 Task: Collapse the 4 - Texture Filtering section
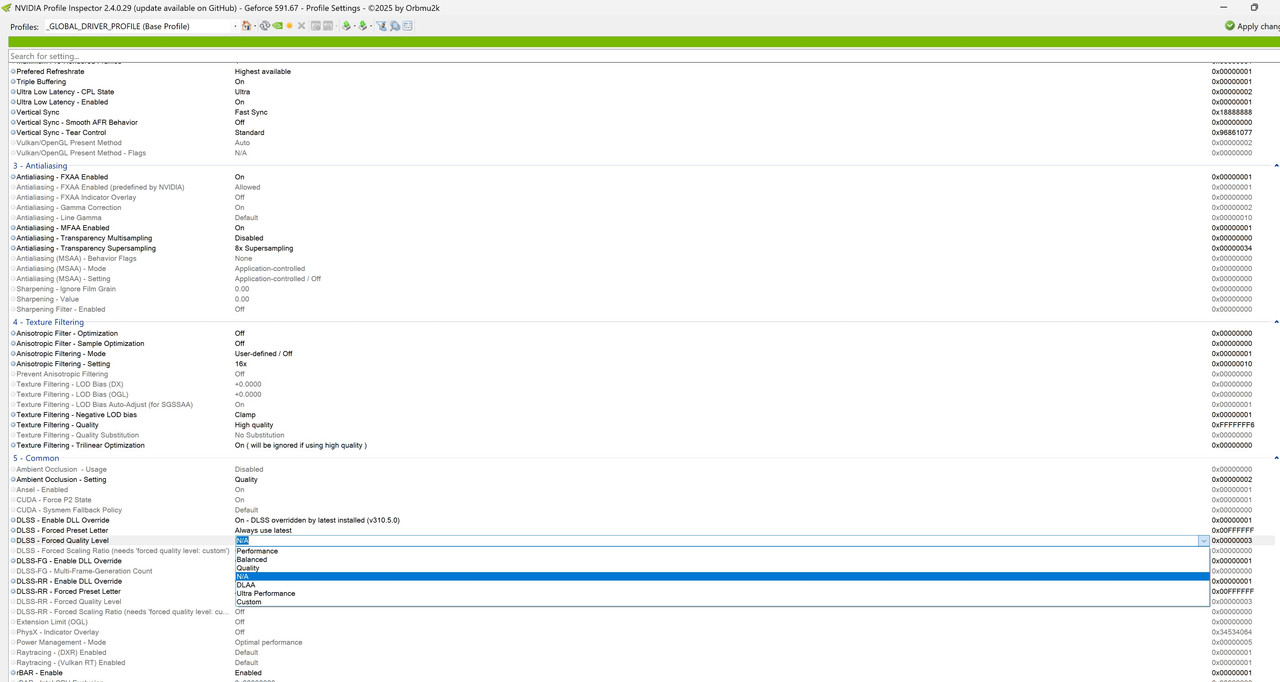(x=1276, y=322)
